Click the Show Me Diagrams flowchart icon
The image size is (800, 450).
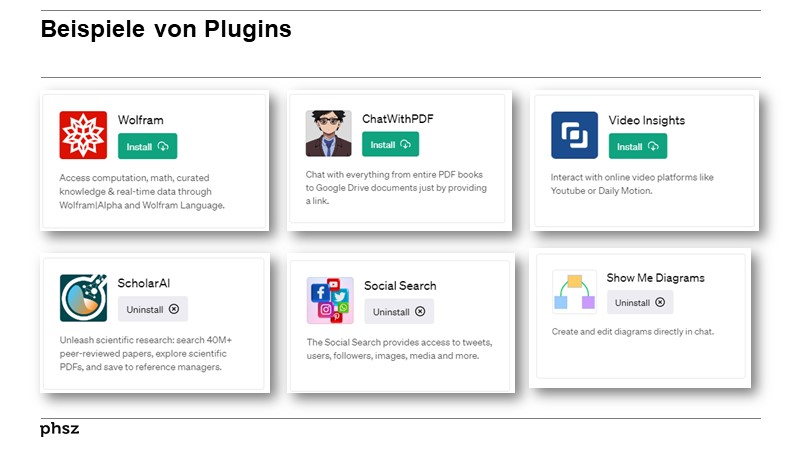(574, 292)
